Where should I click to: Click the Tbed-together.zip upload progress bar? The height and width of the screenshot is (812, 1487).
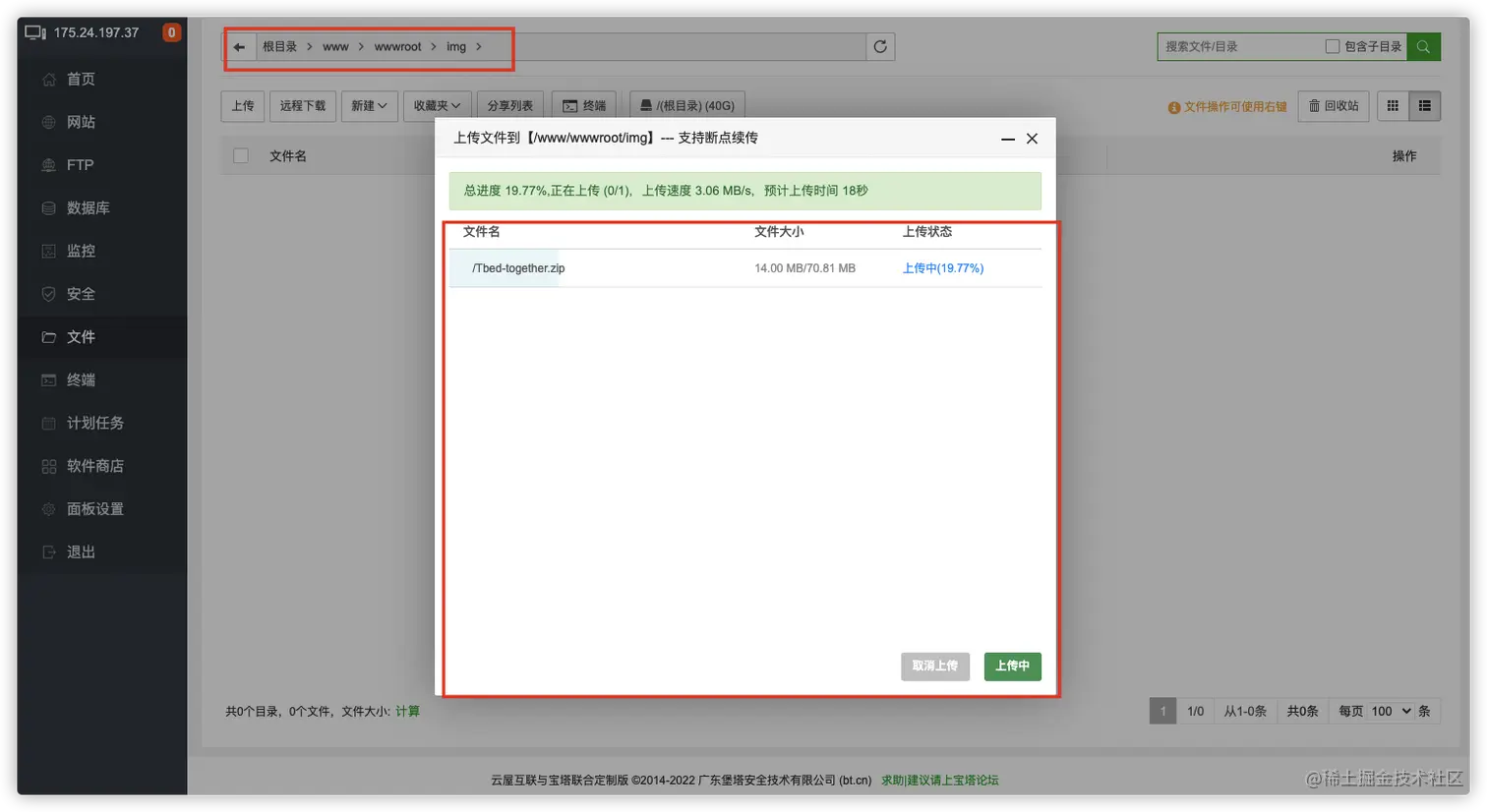518,267
